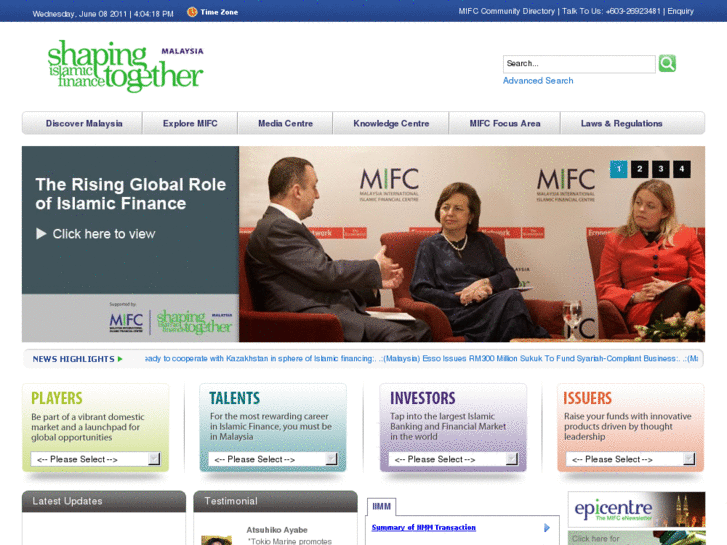The image size is (727, 545).
Task: Click the MIFC logo in banner footer
Action: pos(126,321)
